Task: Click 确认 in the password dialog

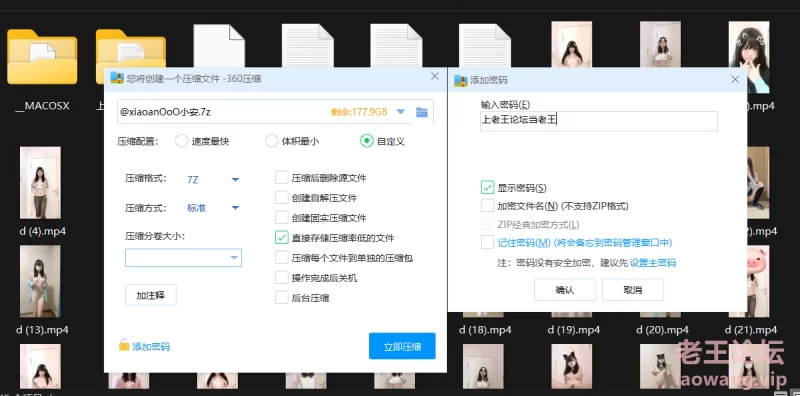Action: [565, 290]
